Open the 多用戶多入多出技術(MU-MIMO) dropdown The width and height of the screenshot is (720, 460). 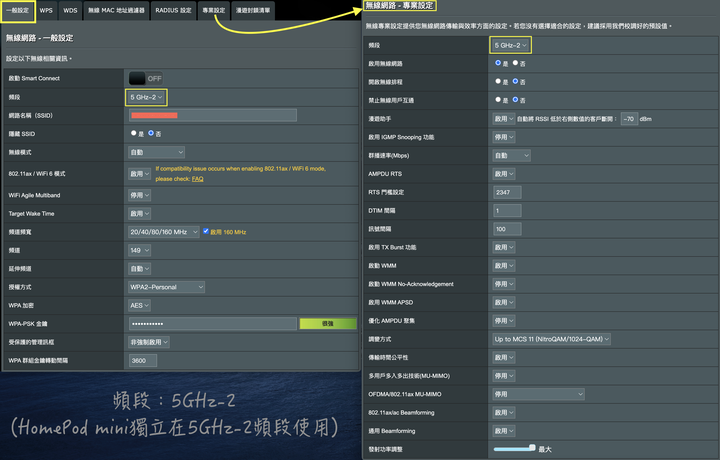pyautogui.click(x=504, y=376)
